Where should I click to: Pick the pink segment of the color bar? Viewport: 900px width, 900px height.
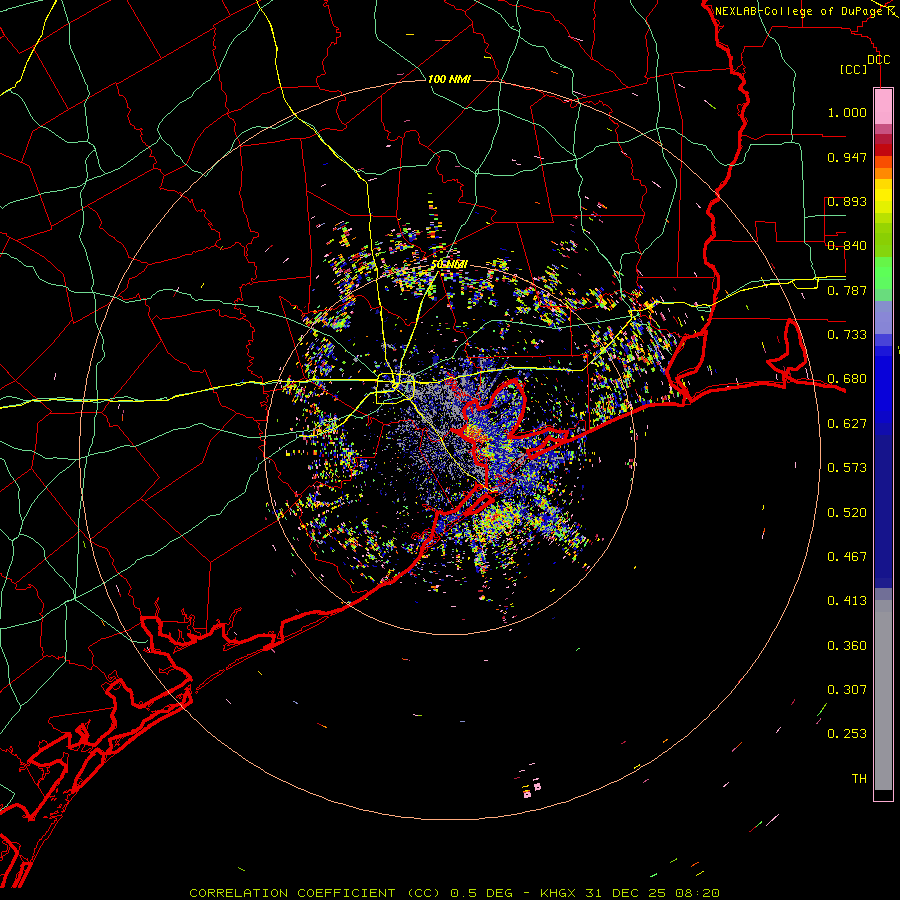point(883,107)
